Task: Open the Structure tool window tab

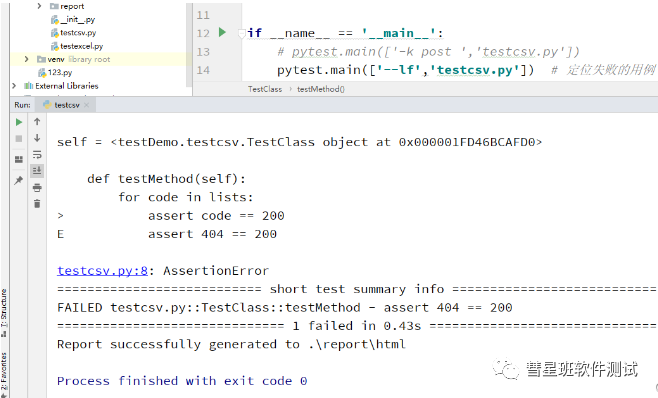Action: pyautogui.click(x=4, y=313)
